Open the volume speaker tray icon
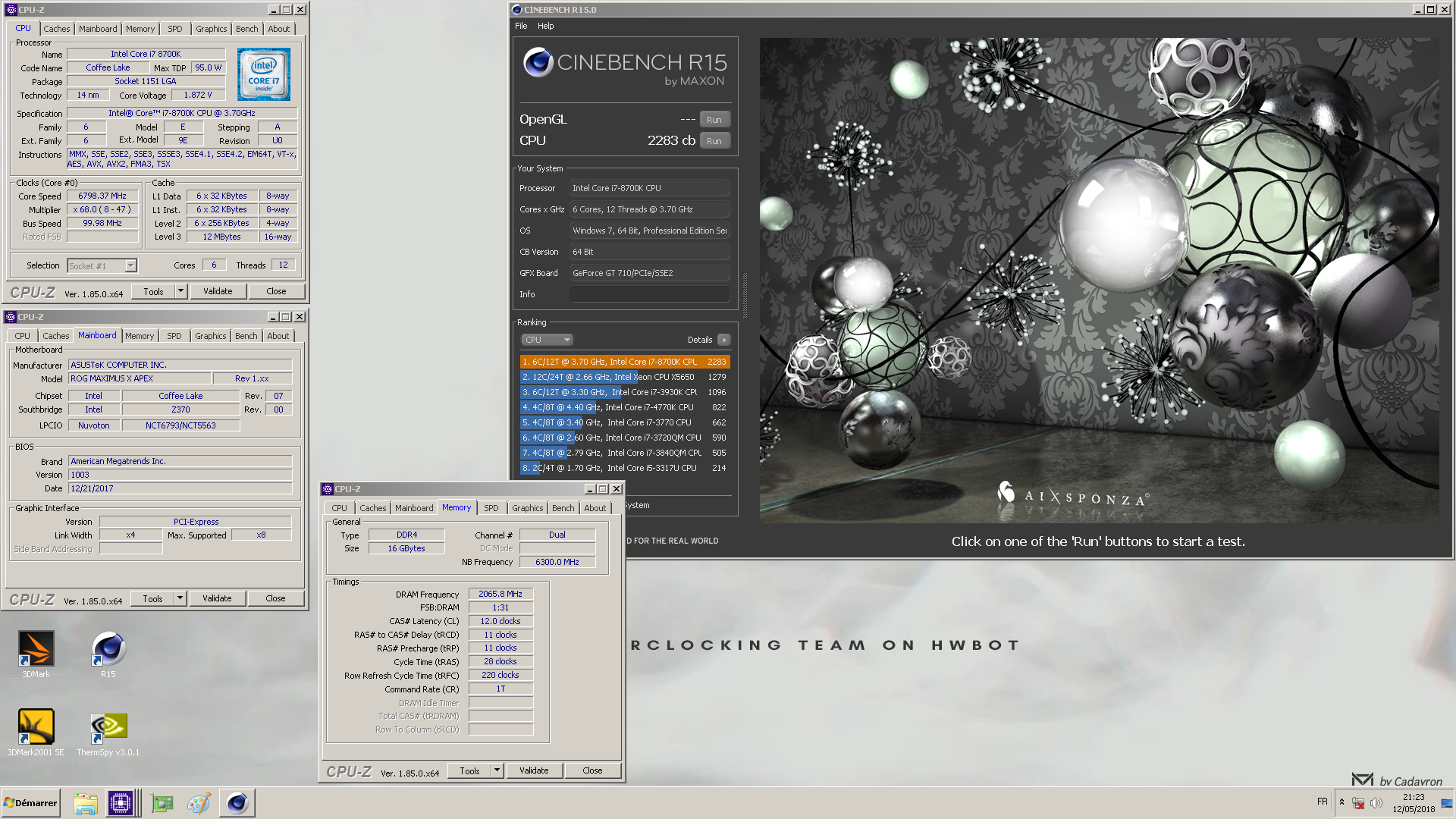Screen dimensions: 1456x819 (1376, 803)
